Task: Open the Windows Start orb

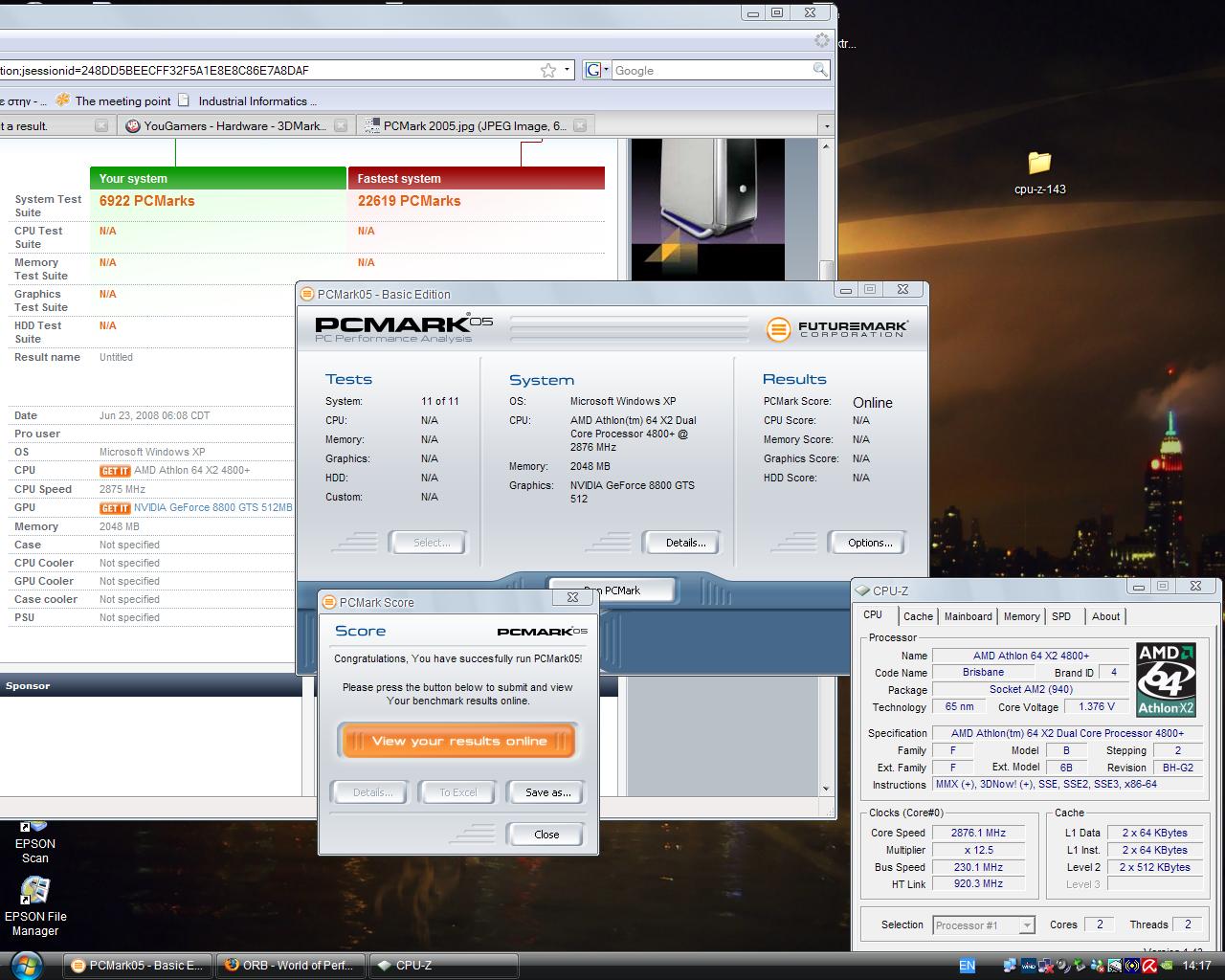Action: (x=27, y=965)
